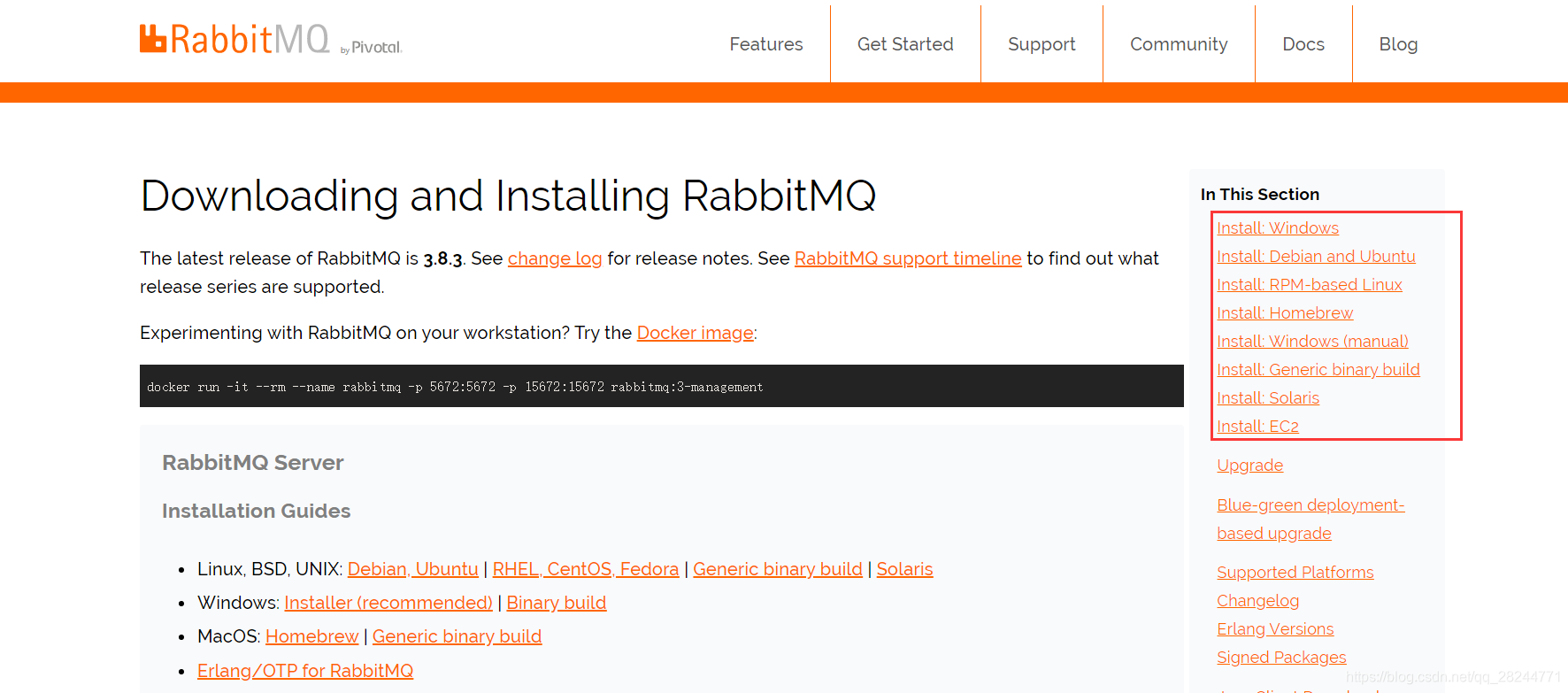Click the In This Section heading
Image resolution: width=1568 pixels, height=693 pixels.
(1260, 195)
